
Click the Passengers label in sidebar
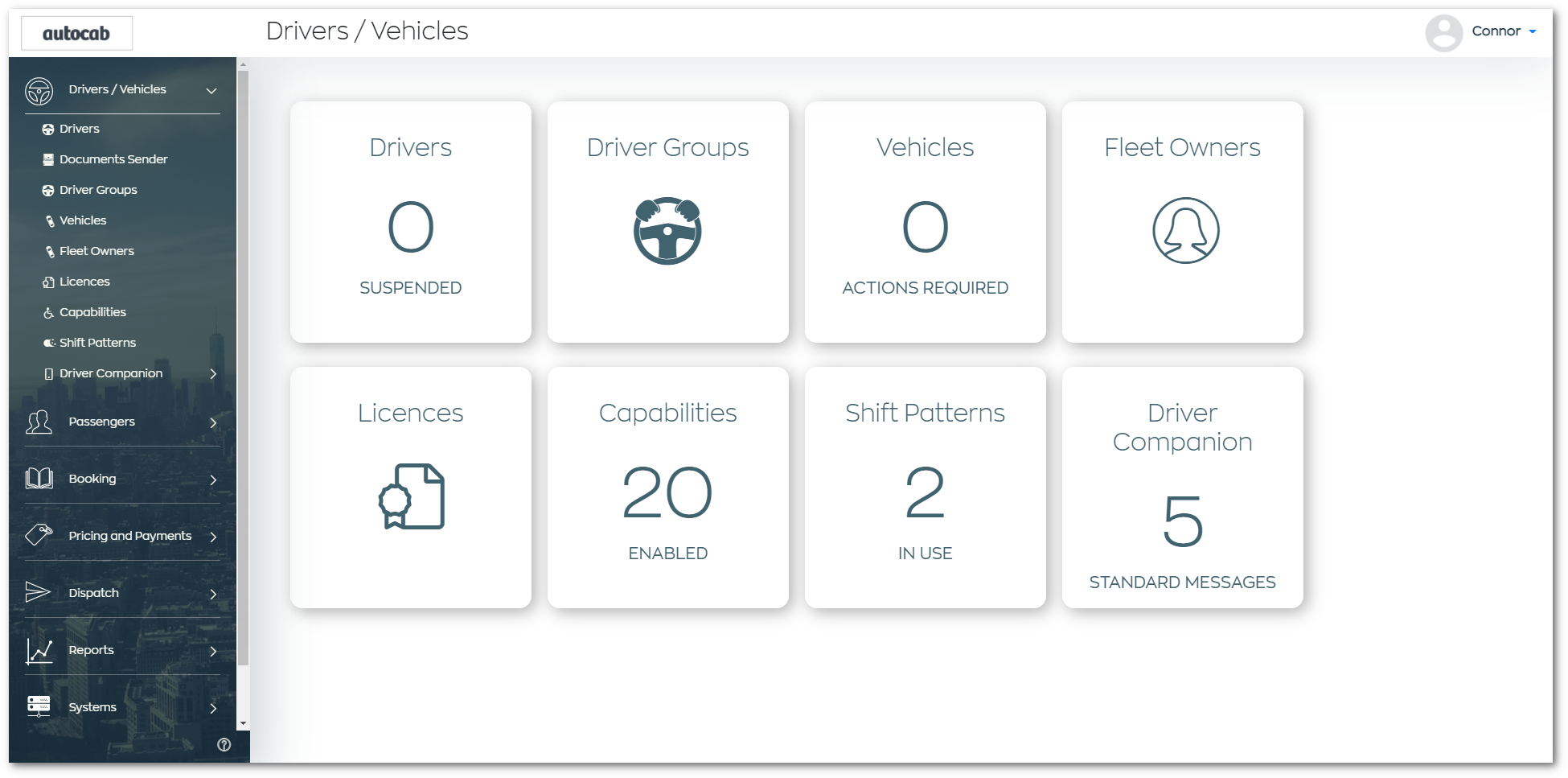(x=102, y=422)
